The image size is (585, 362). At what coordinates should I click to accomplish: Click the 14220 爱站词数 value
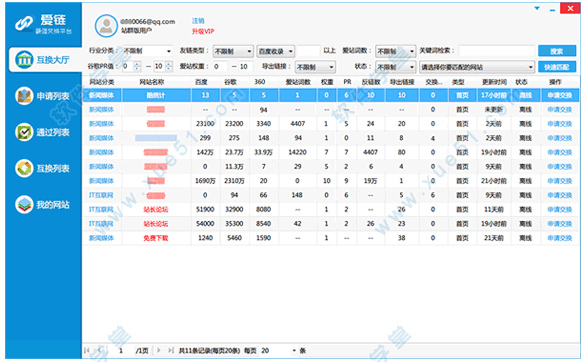(x=297, y=152)
